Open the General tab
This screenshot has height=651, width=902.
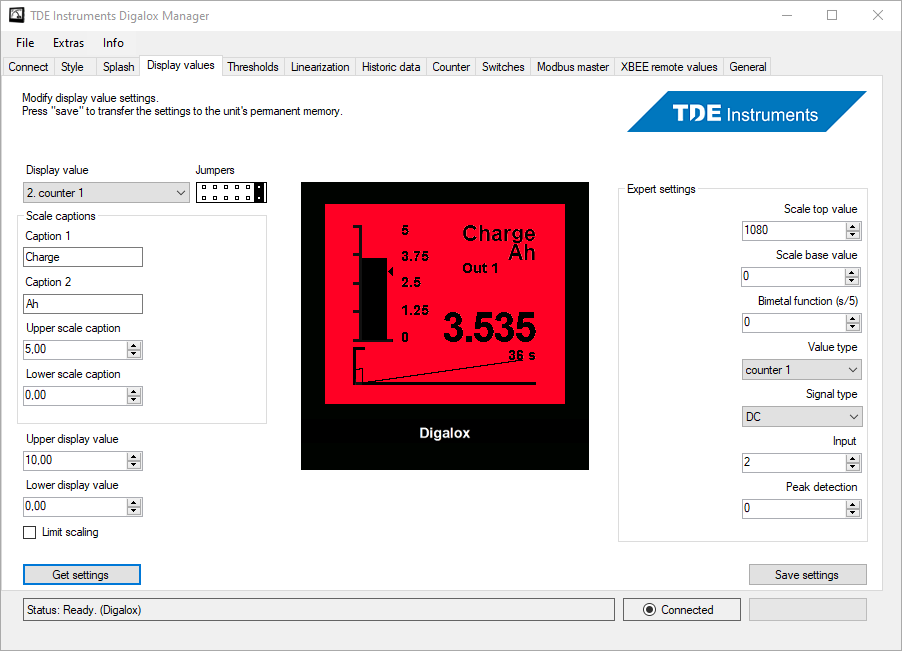[748, 67]
